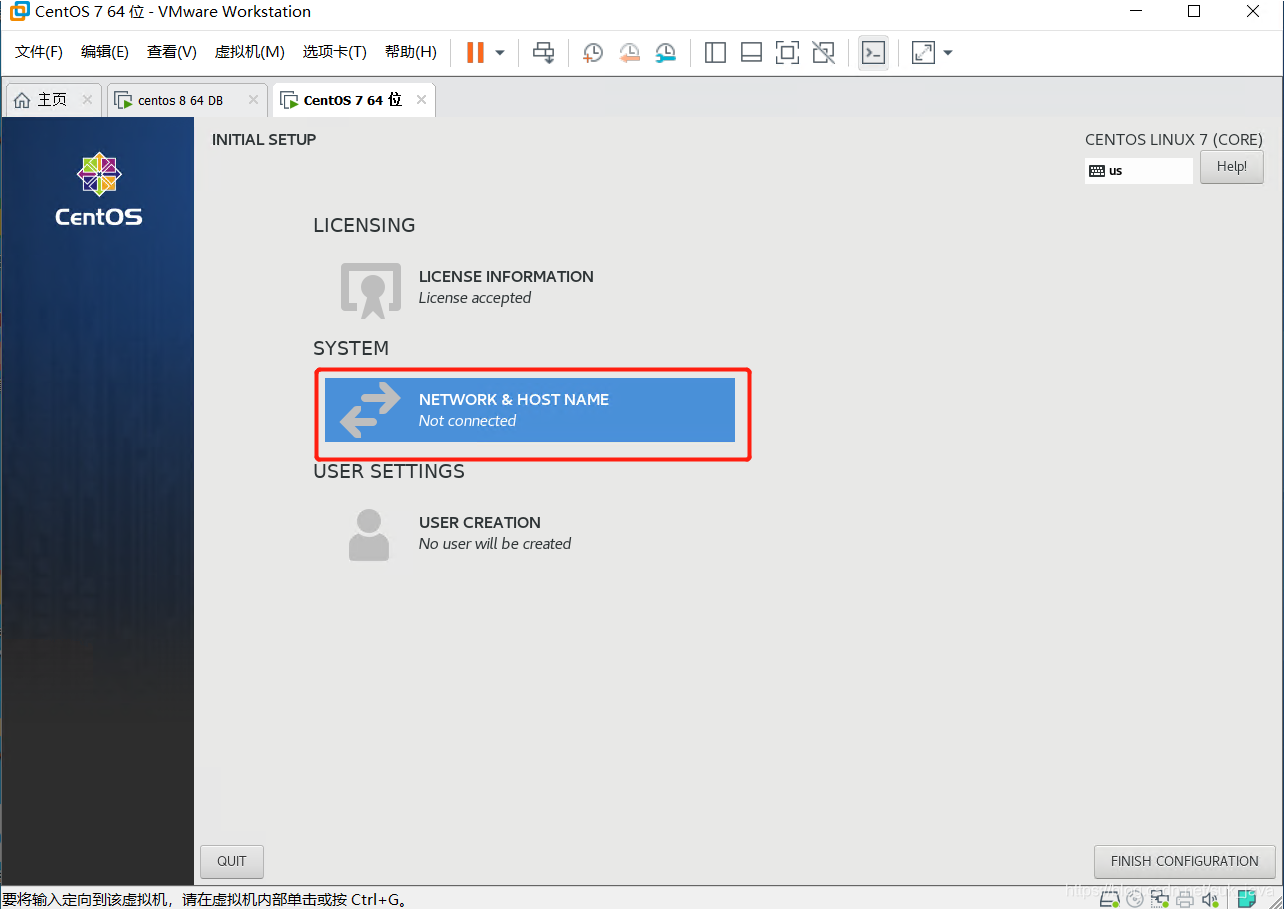Viewport: 1284px width, 909px height.
Task: Click the CentOS logo in sidebar
Action: [x=99, y=190]
